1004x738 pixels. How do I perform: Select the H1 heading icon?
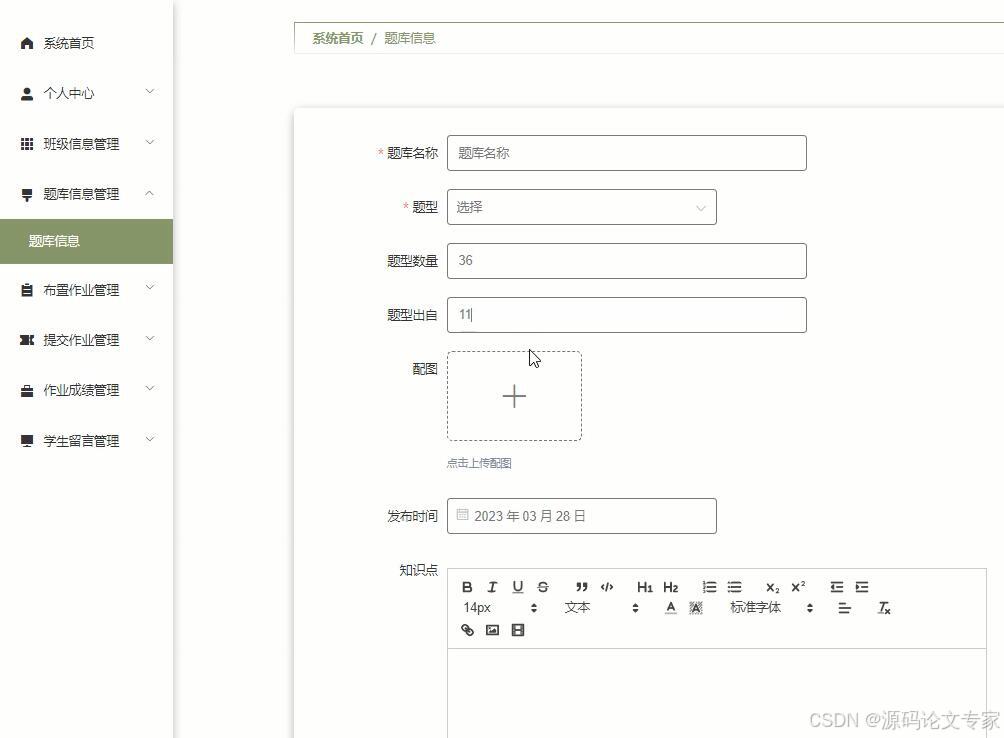[645, 587]
